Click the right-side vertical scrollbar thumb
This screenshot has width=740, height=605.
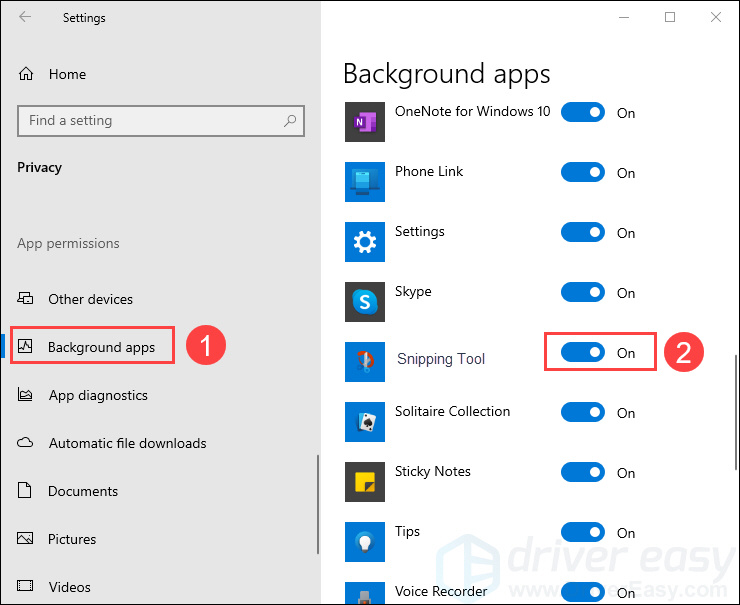pos(735,412)
